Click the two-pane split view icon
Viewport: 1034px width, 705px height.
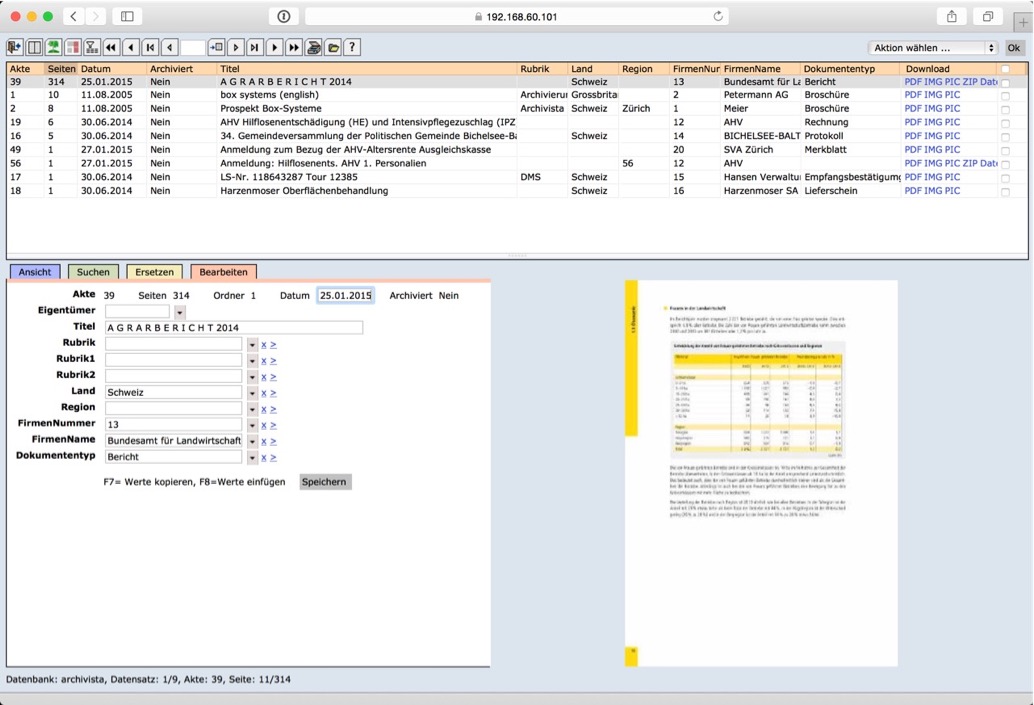(34, 48)
